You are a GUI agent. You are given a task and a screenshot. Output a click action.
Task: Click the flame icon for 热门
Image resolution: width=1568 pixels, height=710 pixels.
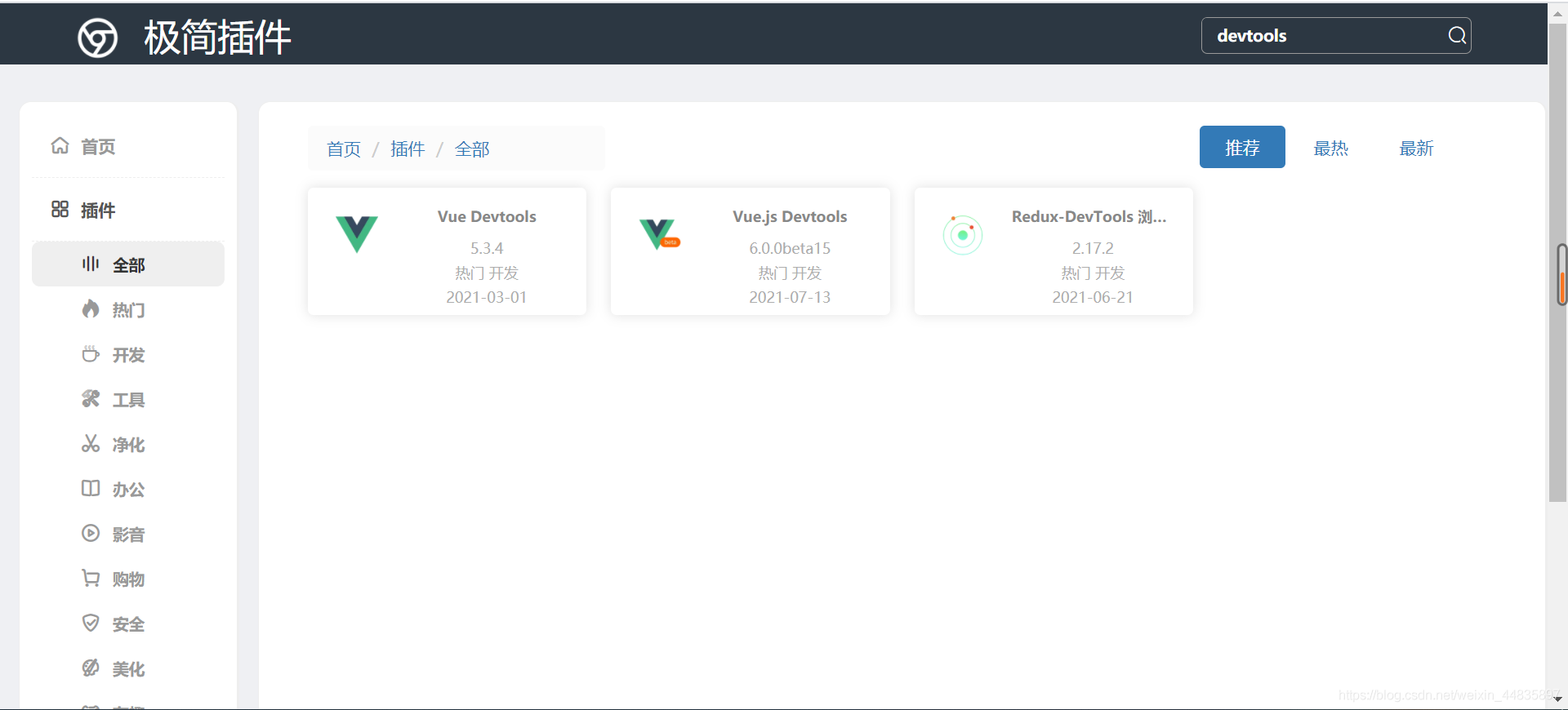point(91,308)
